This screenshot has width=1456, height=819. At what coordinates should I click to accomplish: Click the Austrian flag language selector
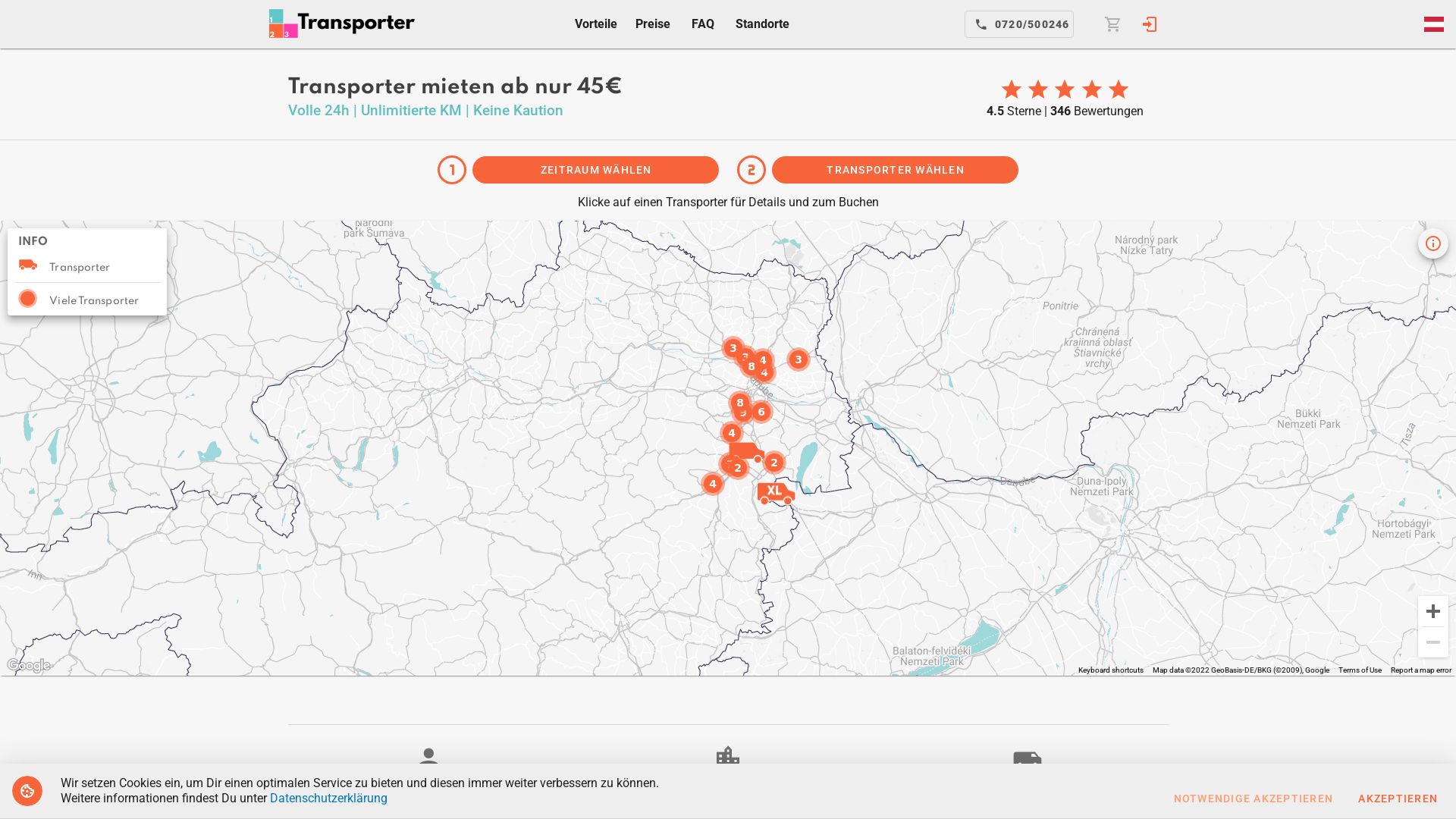coord(1433,24)
